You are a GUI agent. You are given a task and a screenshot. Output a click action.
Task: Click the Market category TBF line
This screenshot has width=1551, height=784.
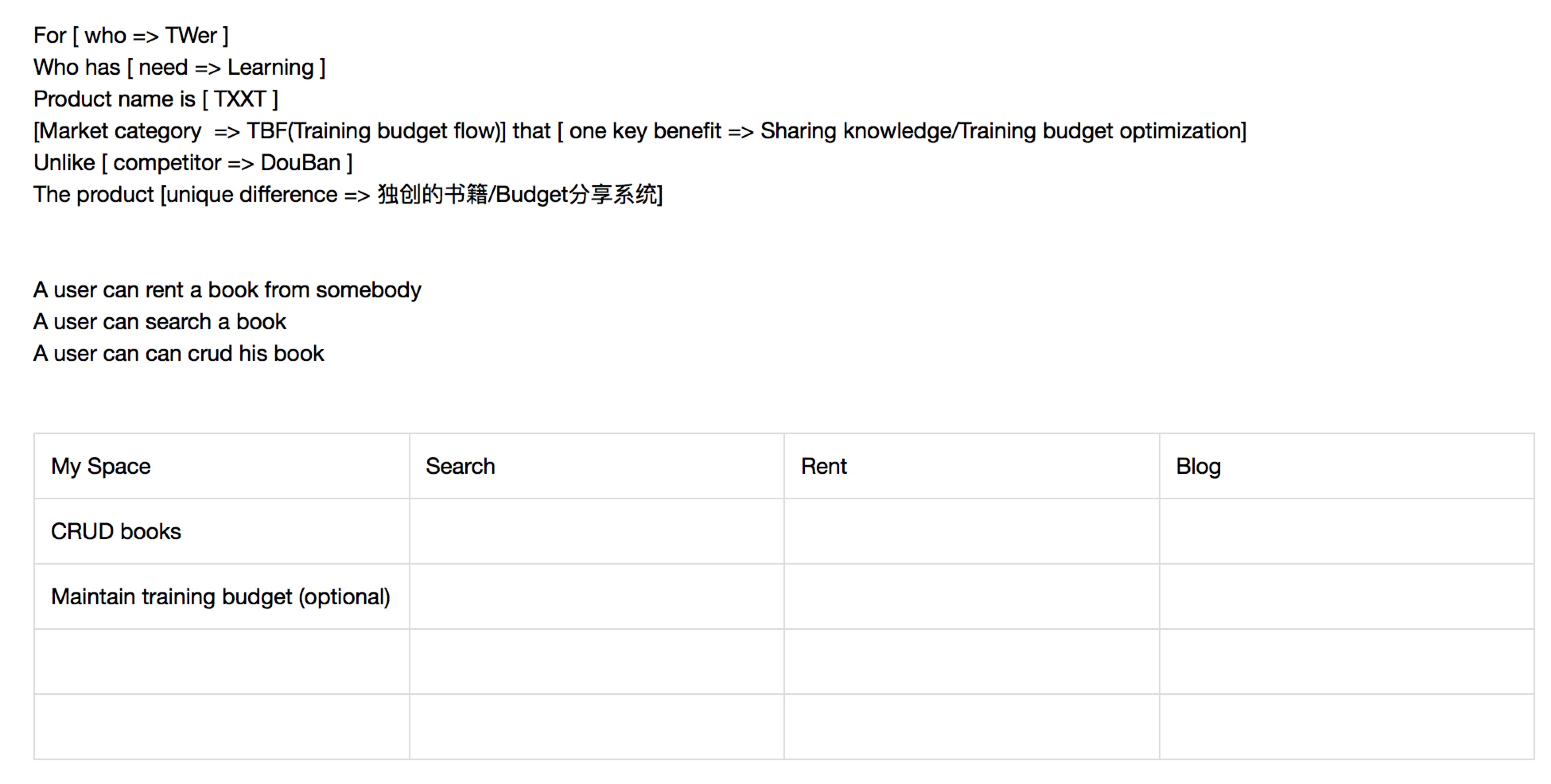click(640, 131)
